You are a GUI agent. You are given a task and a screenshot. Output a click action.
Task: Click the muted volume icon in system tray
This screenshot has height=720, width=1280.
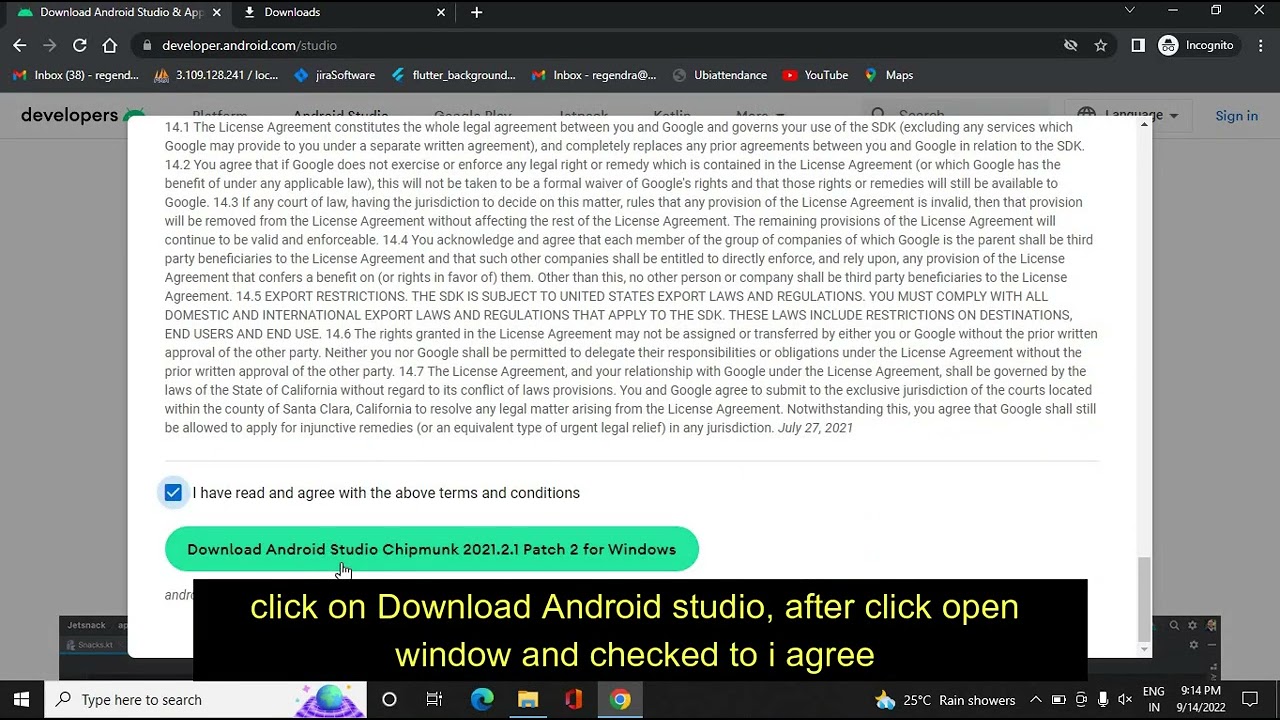[1125, 700]
